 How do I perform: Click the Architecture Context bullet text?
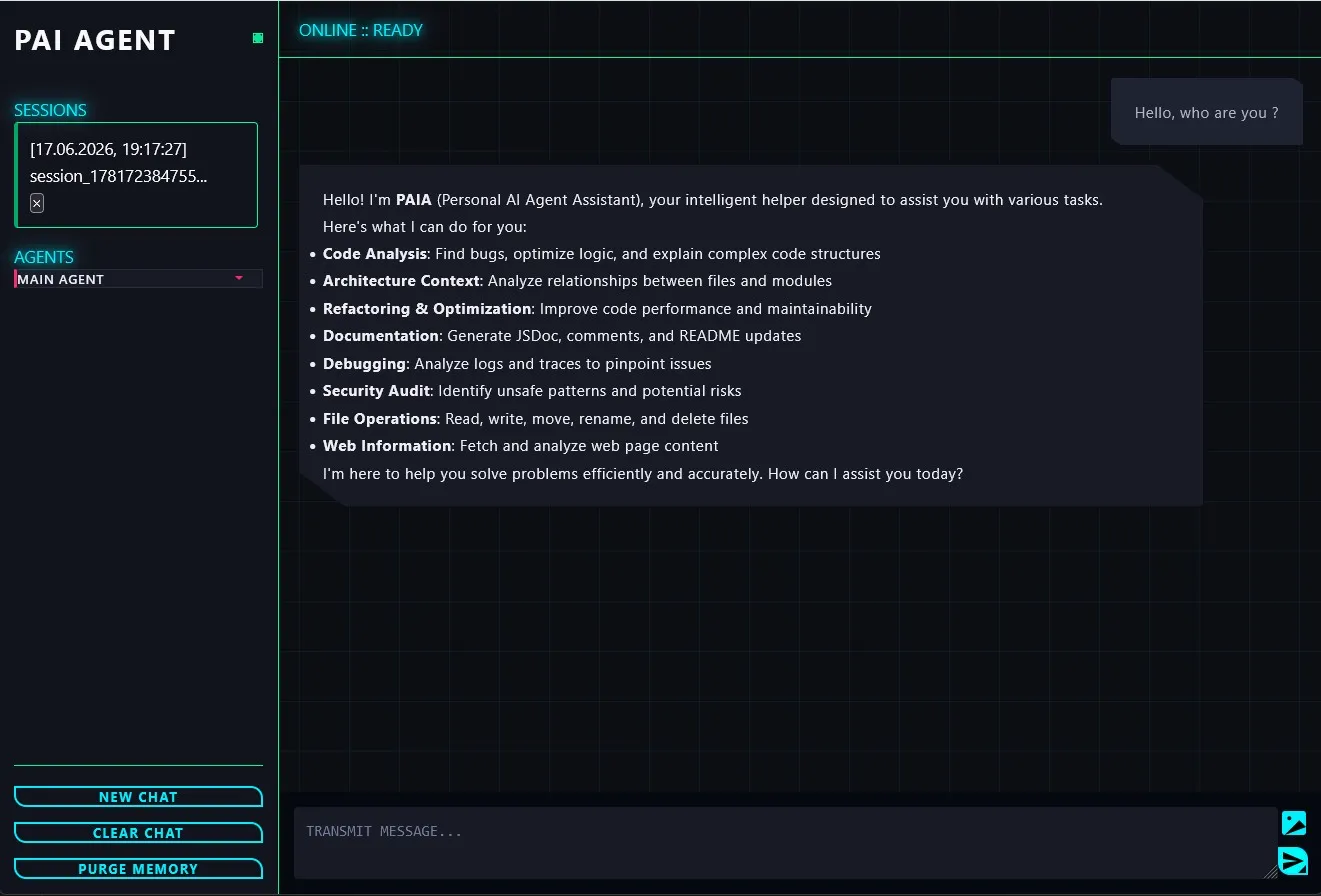click(x=577, y=281)
